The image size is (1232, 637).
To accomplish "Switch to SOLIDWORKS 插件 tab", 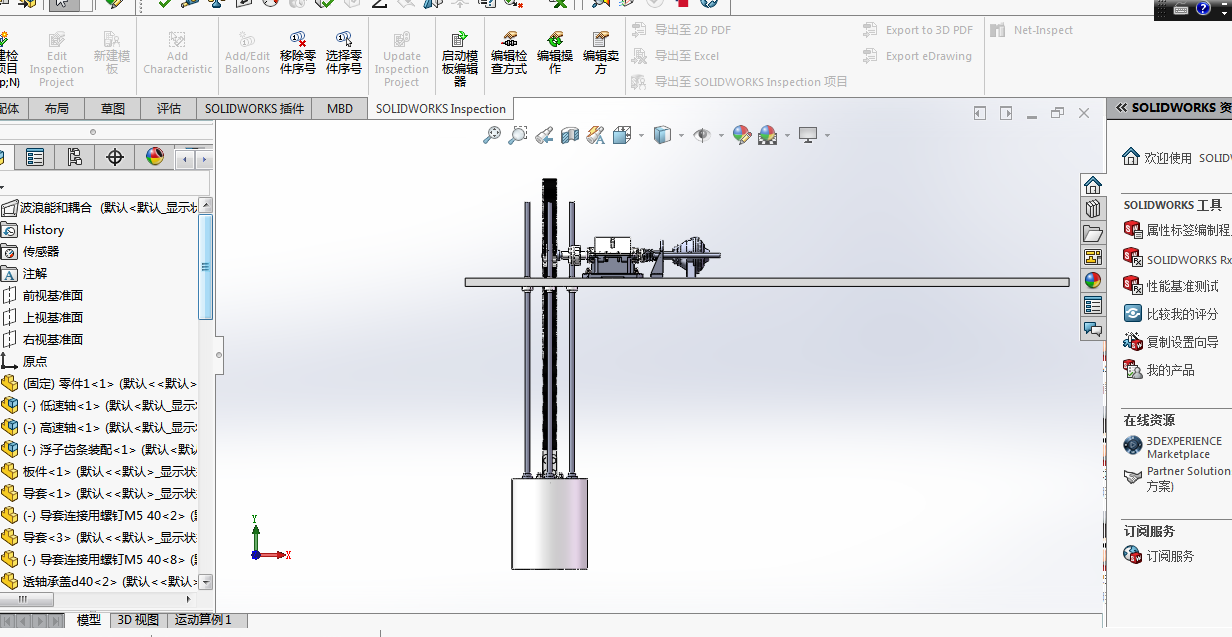I will point(255,108).
